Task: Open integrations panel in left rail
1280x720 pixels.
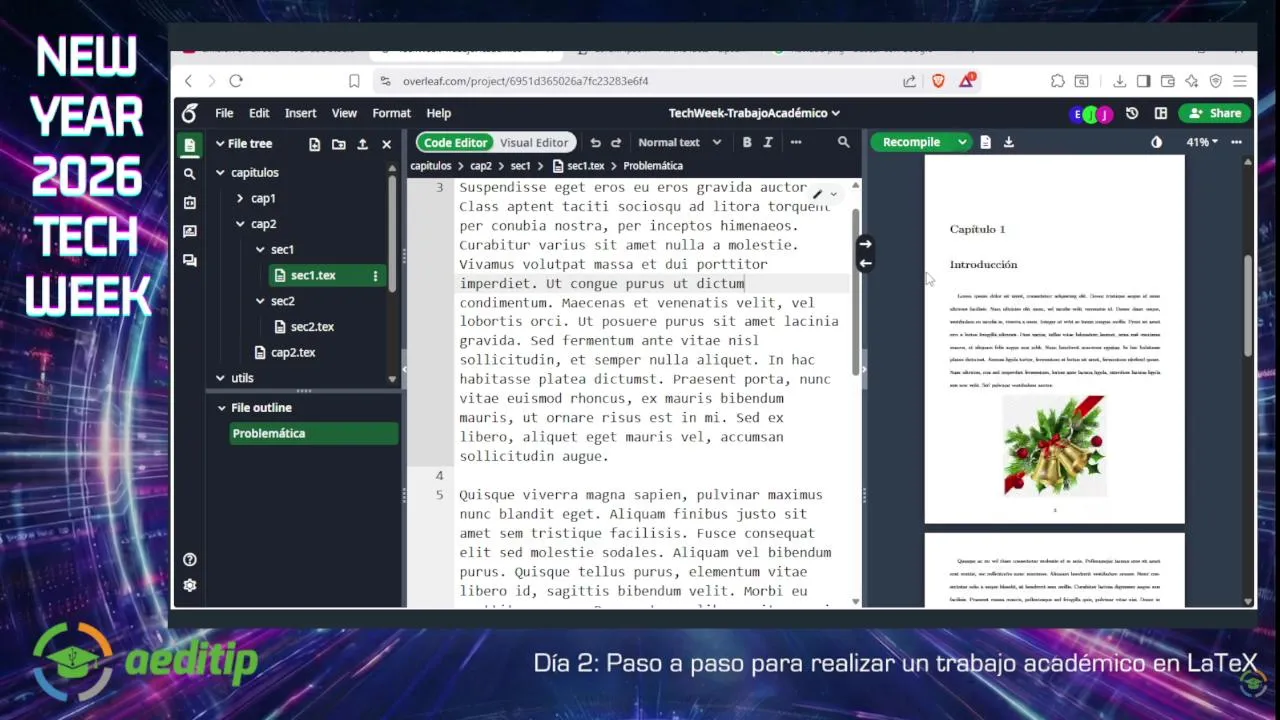Action: pyautogui.click(x=189, y=203)
